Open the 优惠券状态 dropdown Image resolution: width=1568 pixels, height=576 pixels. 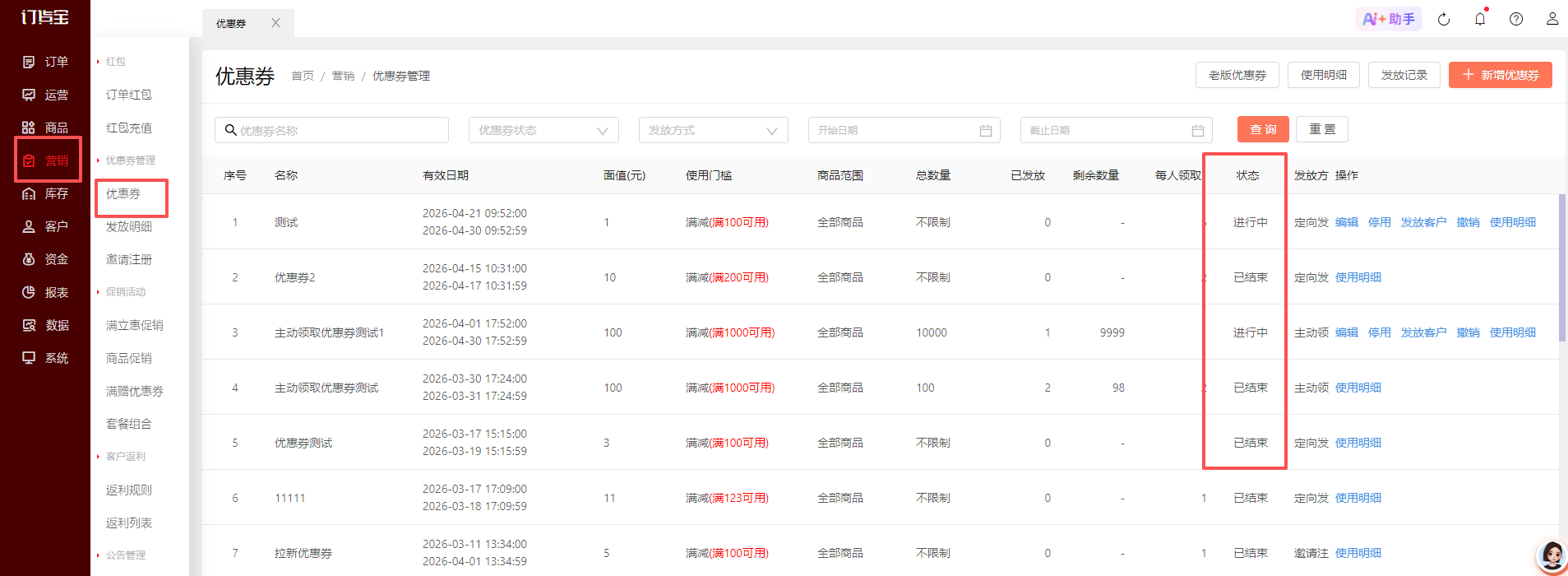click(x=543, y=130)
